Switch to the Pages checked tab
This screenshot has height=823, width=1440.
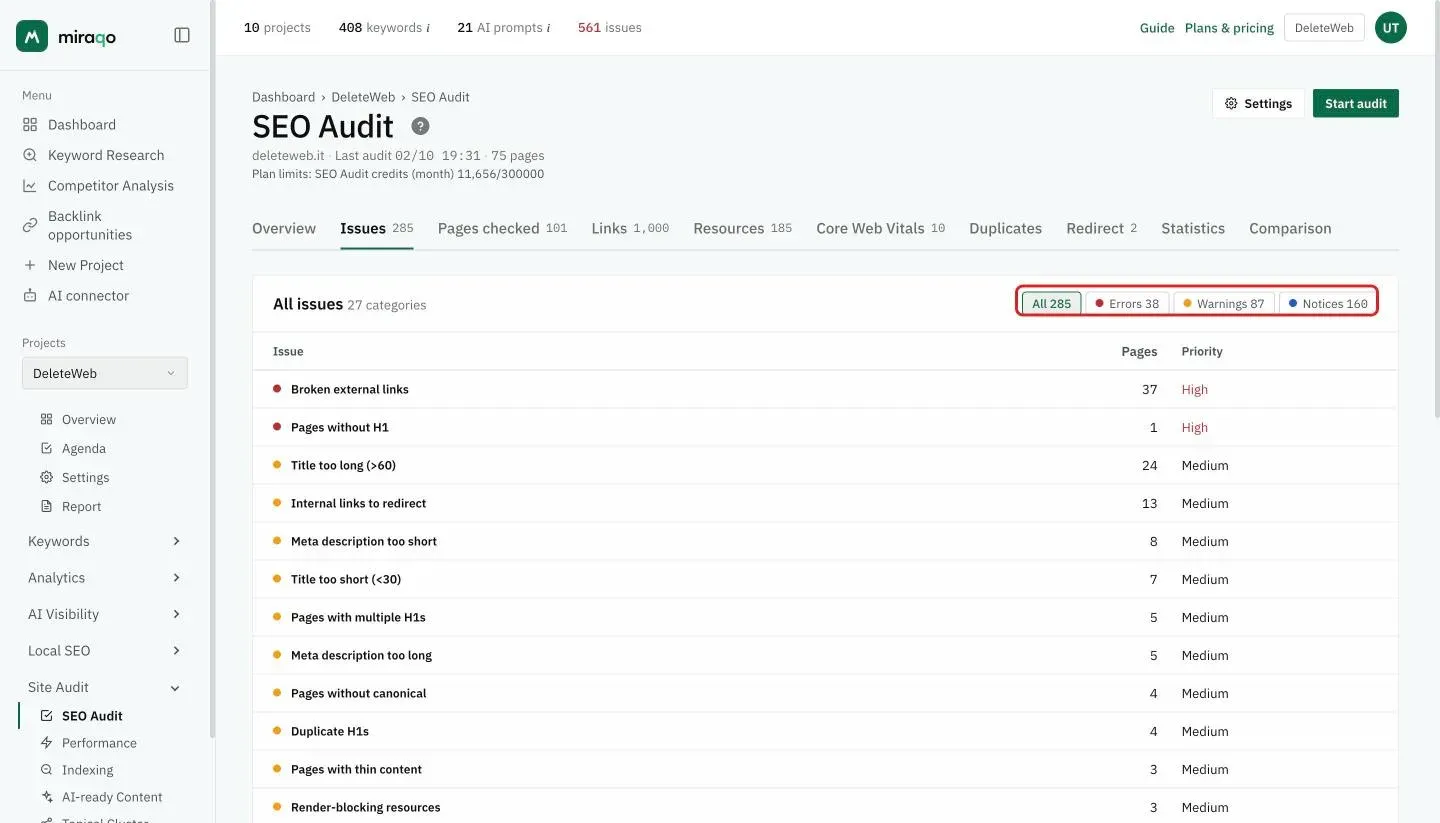(502, 228)
